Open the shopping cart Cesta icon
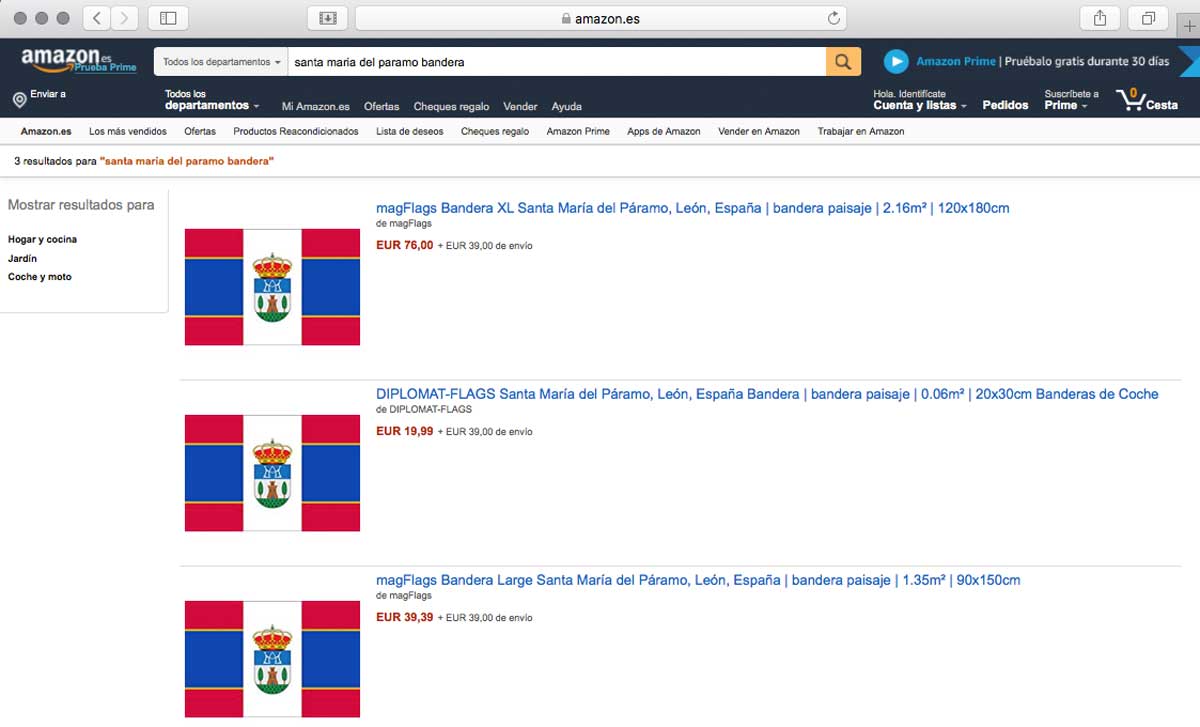 click(x=1147, y=99)
